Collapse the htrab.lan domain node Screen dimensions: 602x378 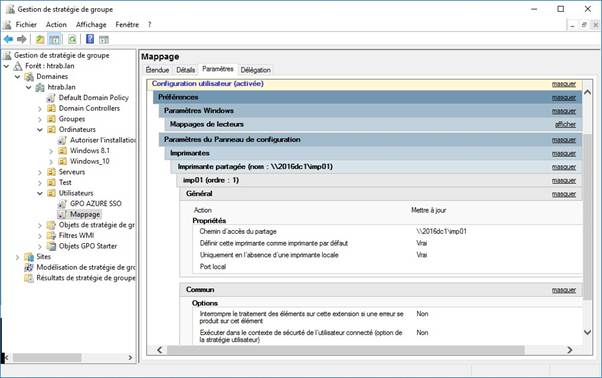point(29,87)
